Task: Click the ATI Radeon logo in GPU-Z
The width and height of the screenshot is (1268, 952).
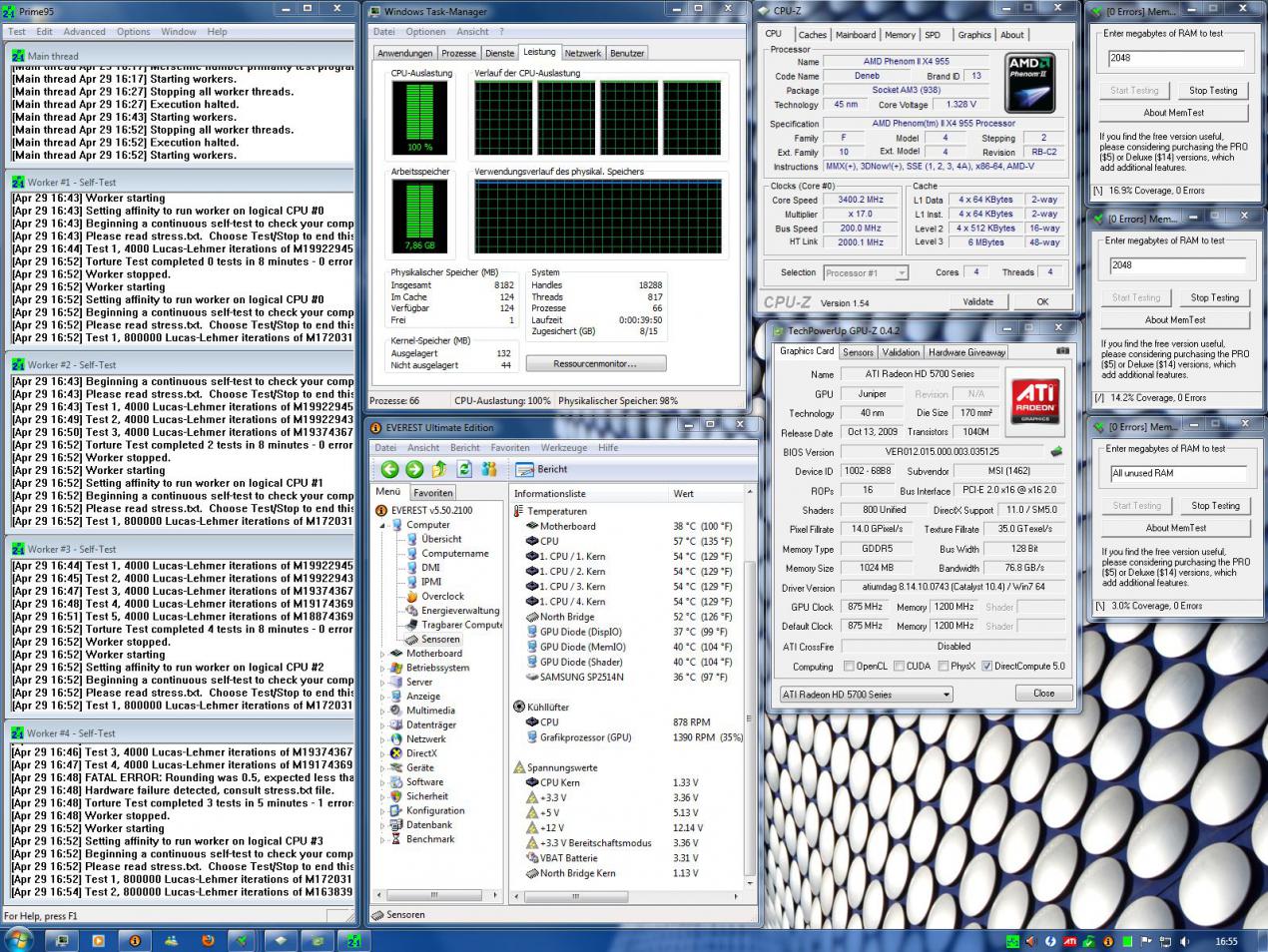Action: [x=1035, y=399]
